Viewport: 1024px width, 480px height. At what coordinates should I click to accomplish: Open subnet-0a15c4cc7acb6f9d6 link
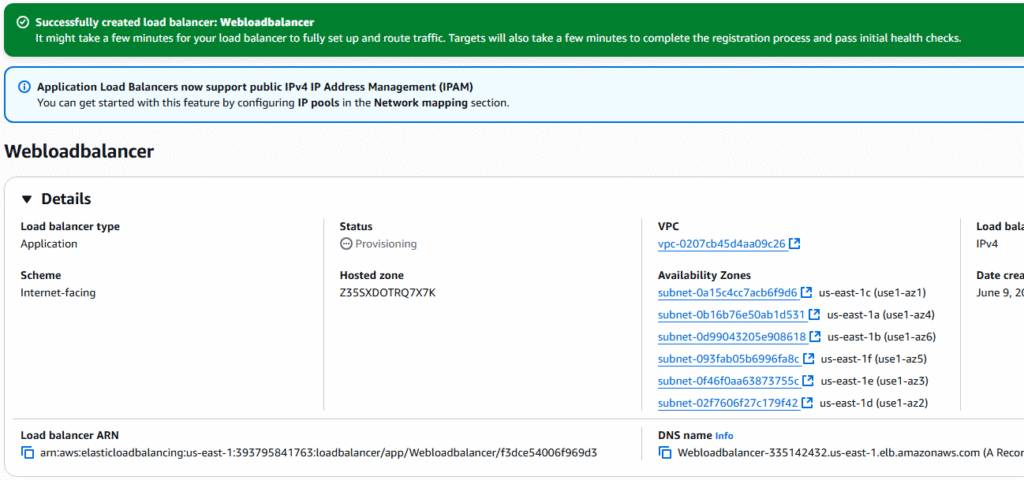728,293
